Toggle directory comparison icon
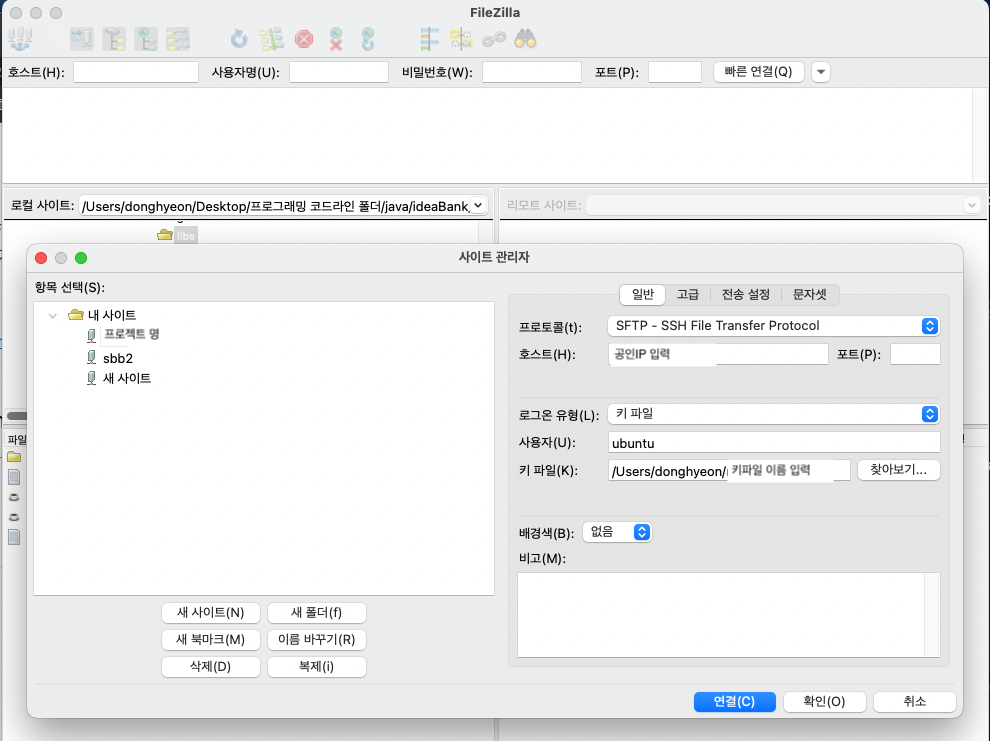The image size is (990, 741). click(x=461, y=39)
